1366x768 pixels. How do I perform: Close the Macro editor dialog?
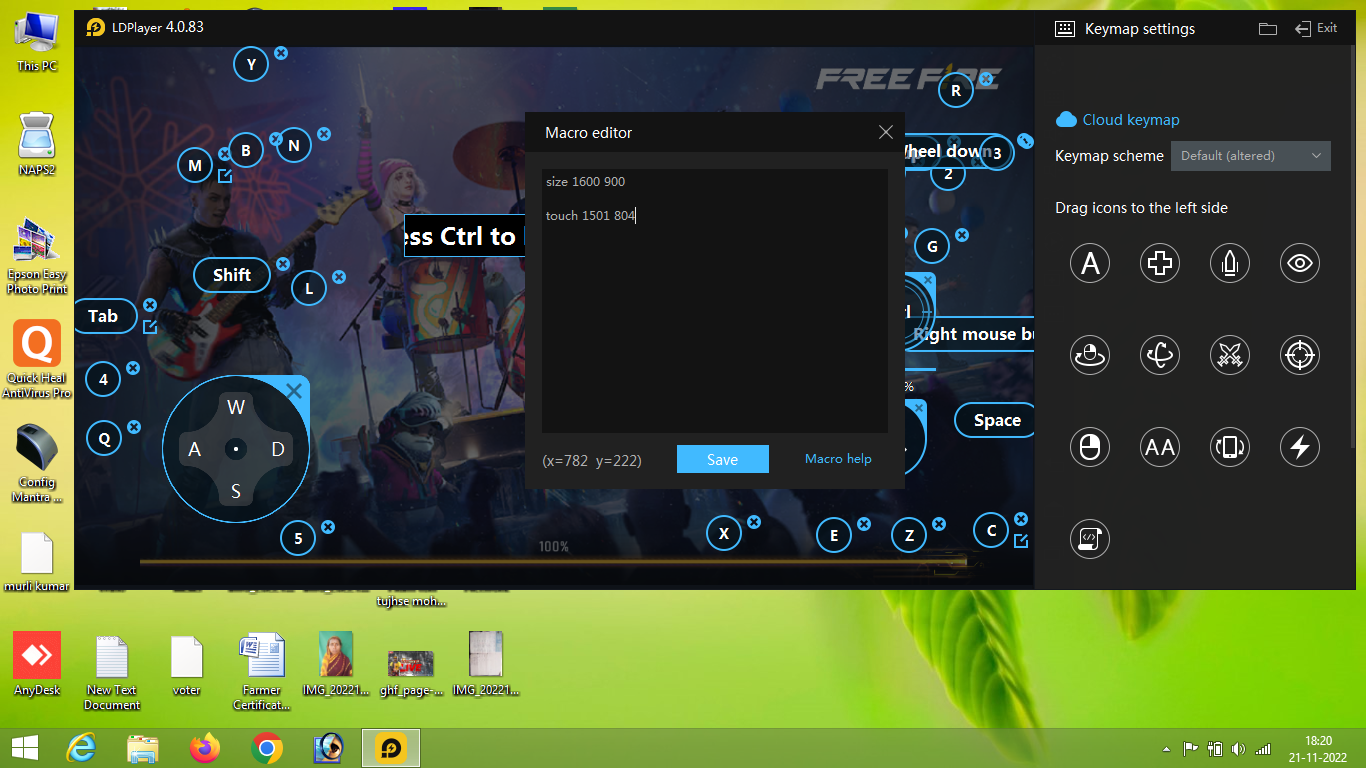click(885, 132)
